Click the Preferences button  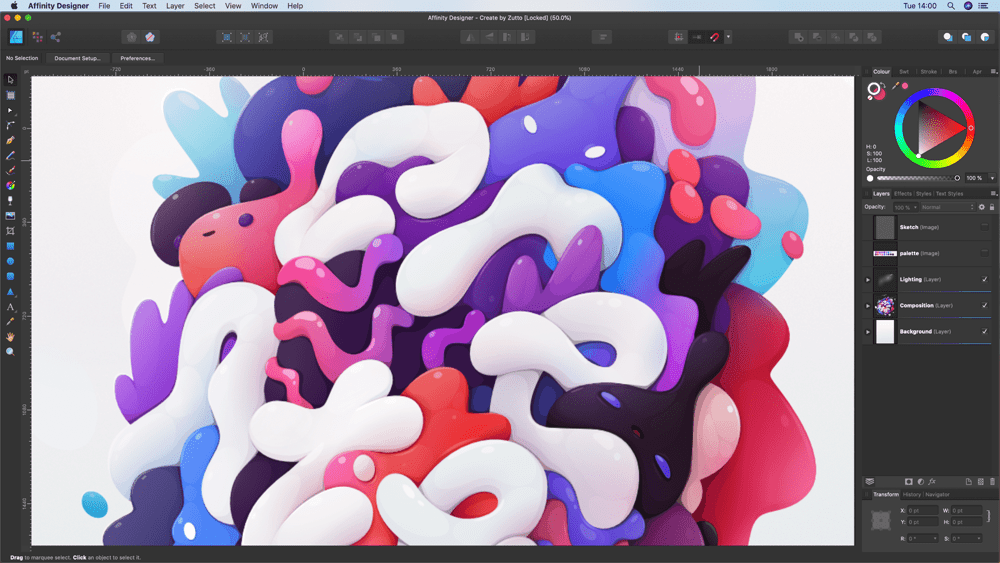pos(137,58)
